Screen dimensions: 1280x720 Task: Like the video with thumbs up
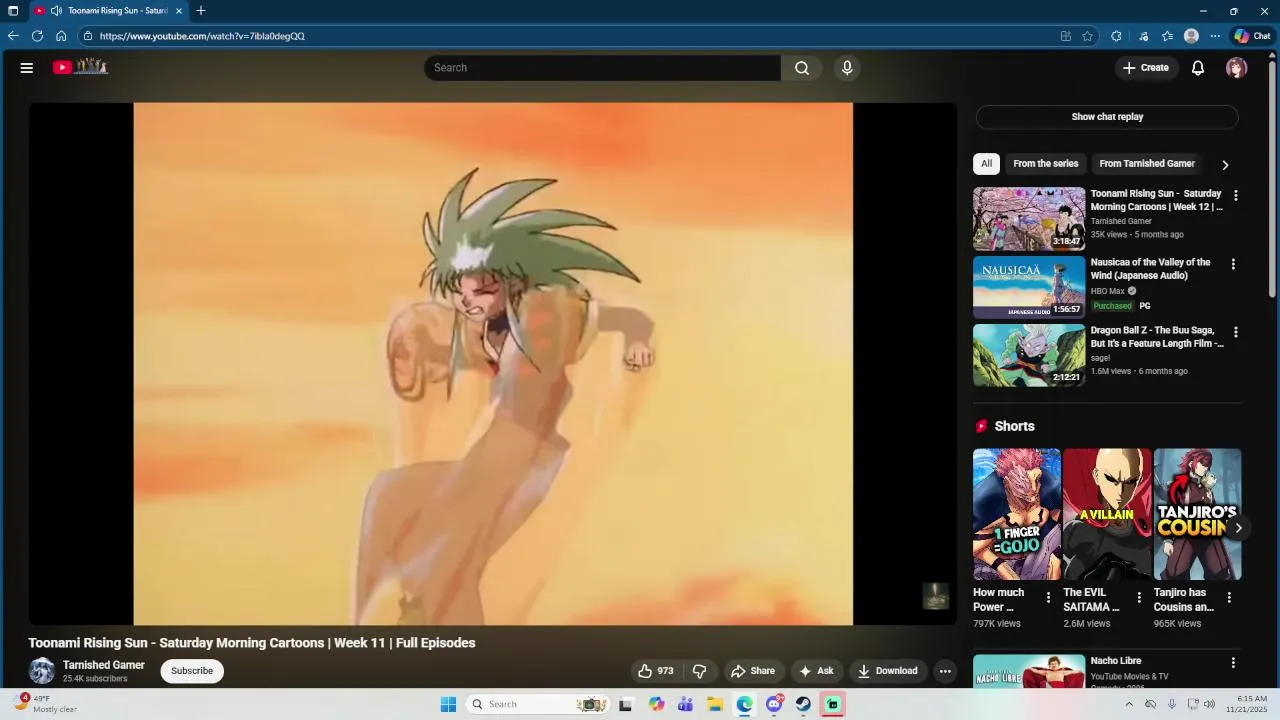click(656, 671)
